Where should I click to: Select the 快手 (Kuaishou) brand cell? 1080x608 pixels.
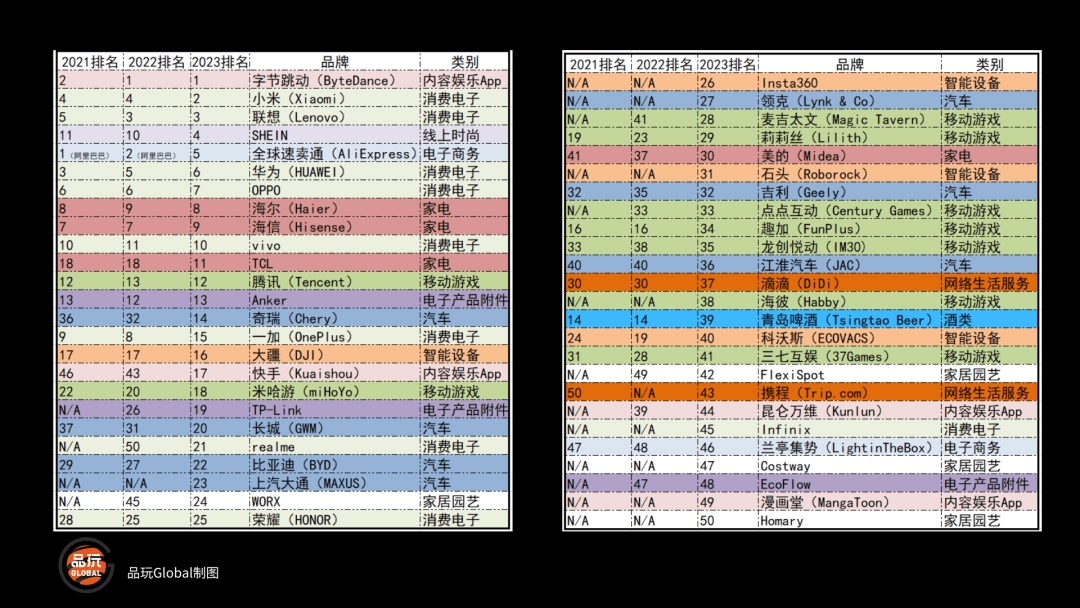point(335,373)
